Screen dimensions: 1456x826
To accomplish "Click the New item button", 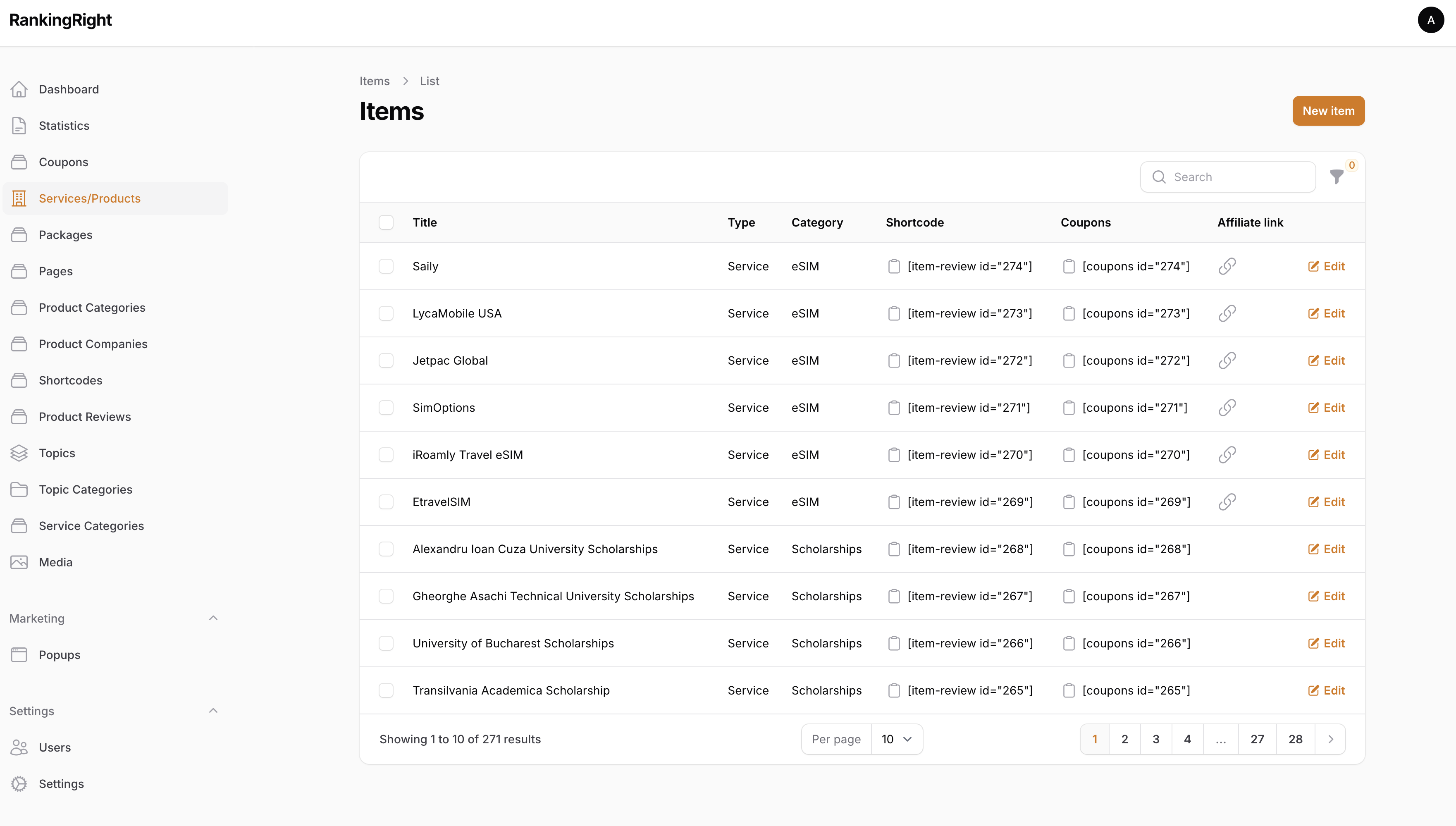I will [x=1328, y=111].
